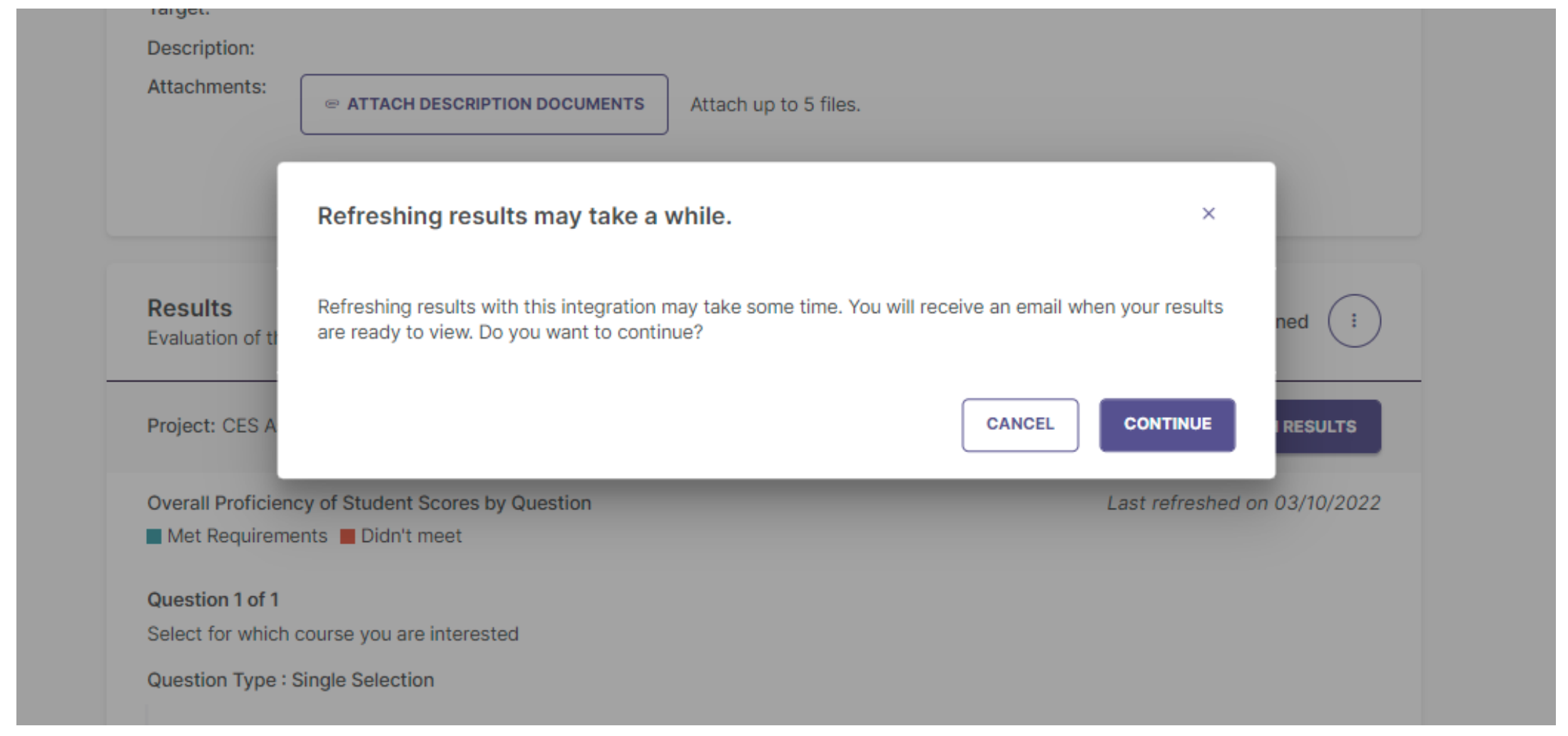Click 'Attach up to 5 files.' hint text
1568x736 pixels.
775,105
